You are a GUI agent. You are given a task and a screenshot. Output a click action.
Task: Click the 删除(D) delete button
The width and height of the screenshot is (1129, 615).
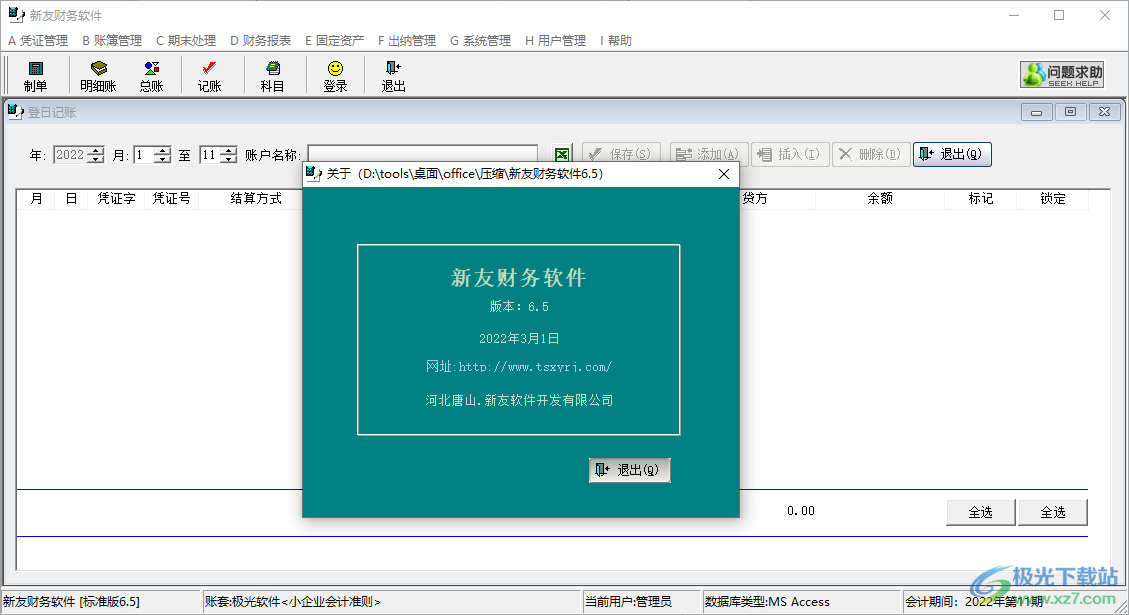[x=871, y=154]
